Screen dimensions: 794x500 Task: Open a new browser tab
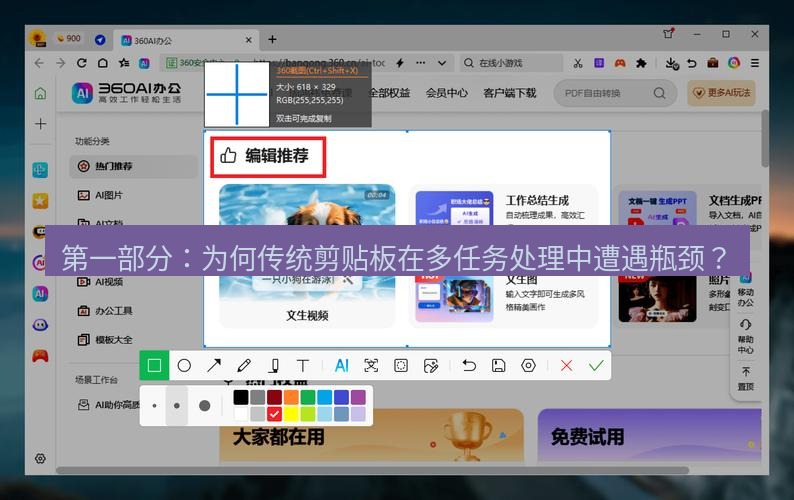272,40
